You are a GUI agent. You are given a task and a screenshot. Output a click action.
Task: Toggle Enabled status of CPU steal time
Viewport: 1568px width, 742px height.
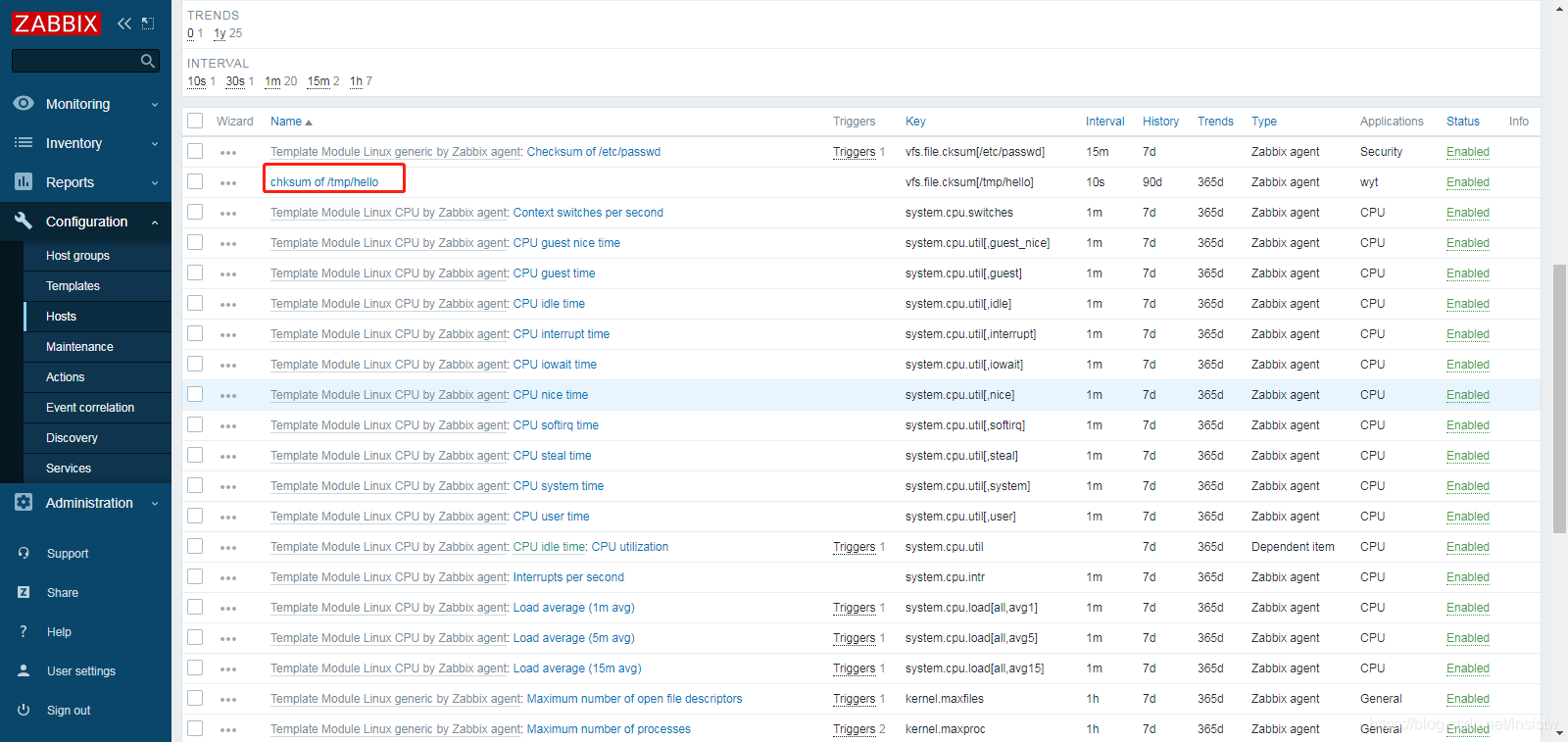click(x=1467, y=456)
